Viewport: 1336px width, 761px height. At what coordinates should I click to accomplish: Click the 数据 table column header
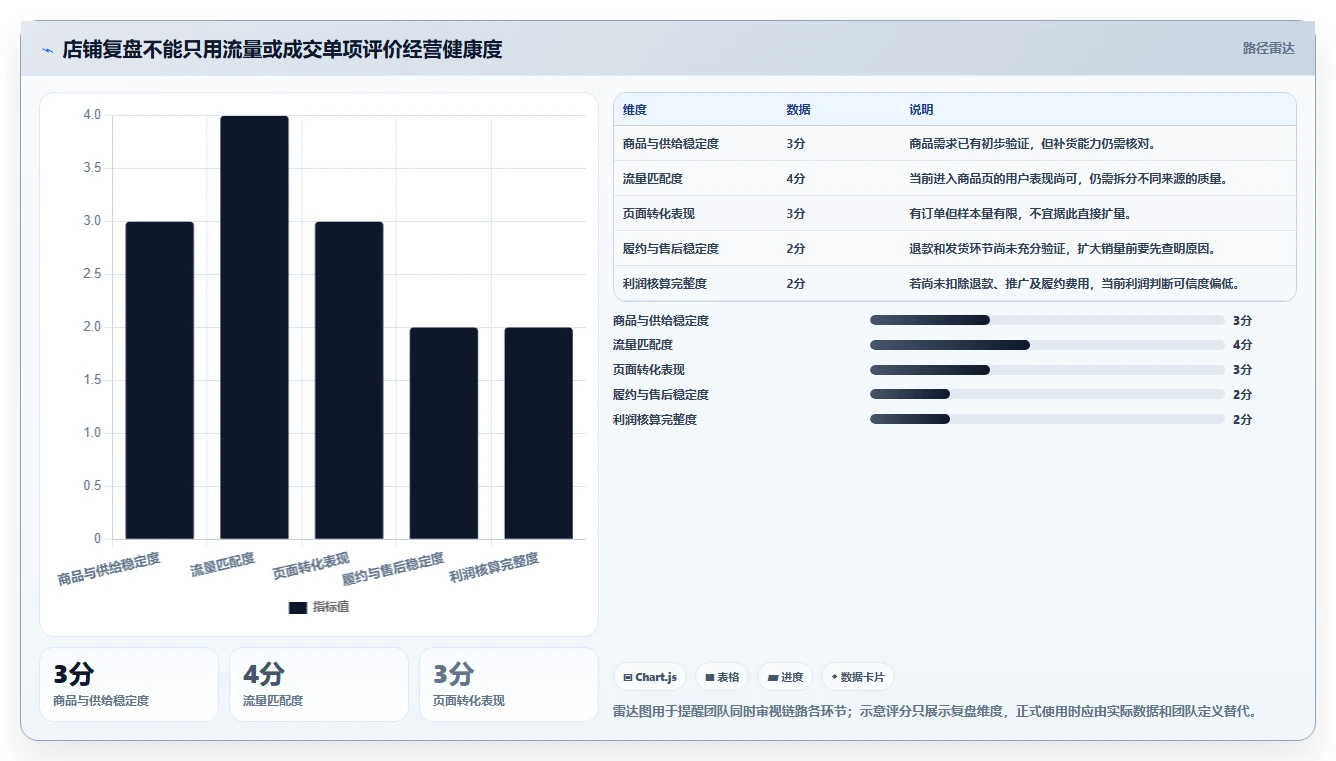(799, 110)
